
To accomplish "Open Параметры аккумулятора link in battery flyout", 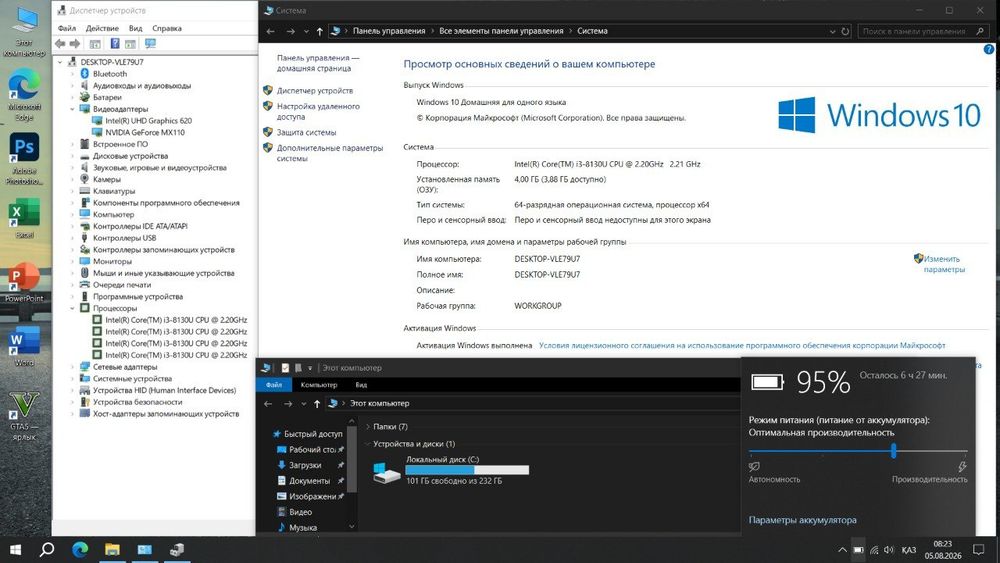I will (x=802, y=520).
